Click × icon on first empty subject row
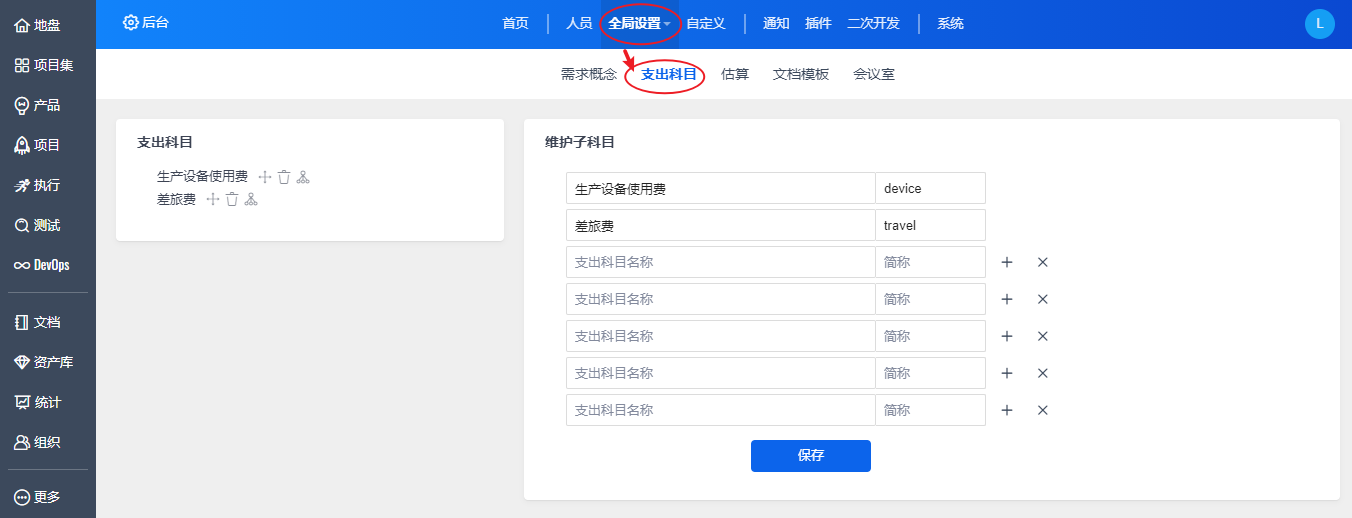The height and width of the screenshot is (518, 1352). coord(1043,262)
